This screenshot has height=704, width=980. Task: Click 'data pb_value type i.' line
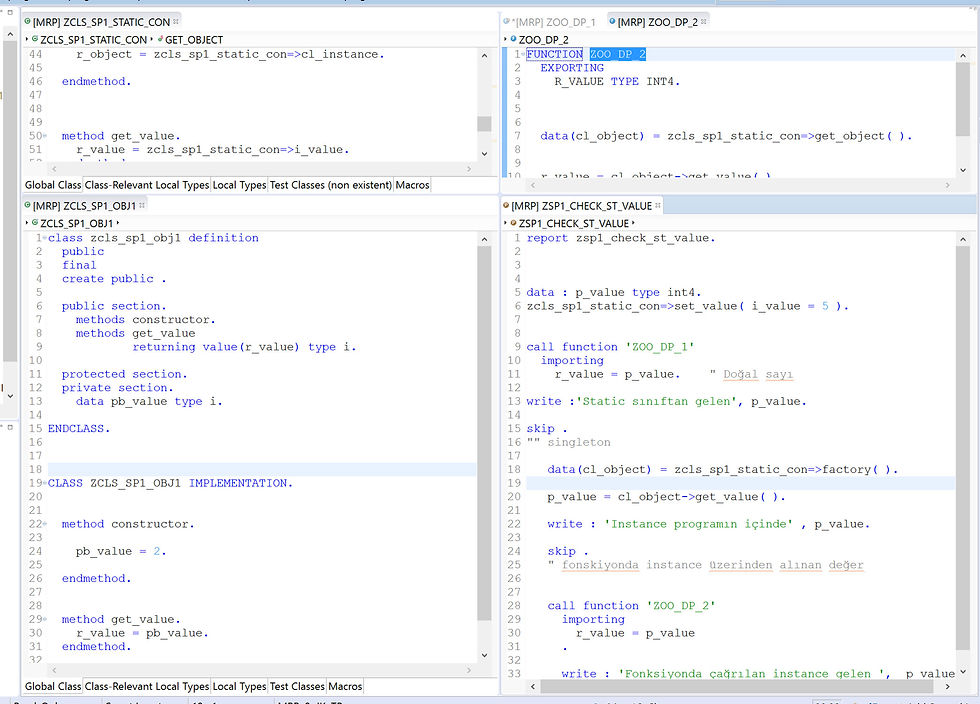(x=149, y=401)
